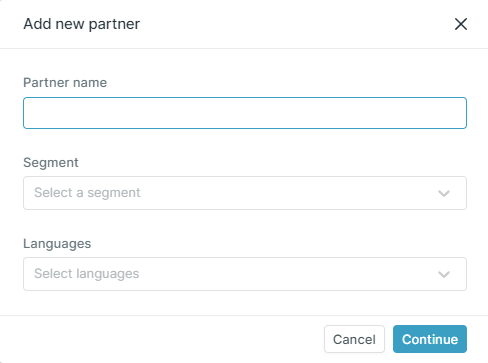Dismiss dialog using Cancel

pyautogui.click(x=354, y=339)
